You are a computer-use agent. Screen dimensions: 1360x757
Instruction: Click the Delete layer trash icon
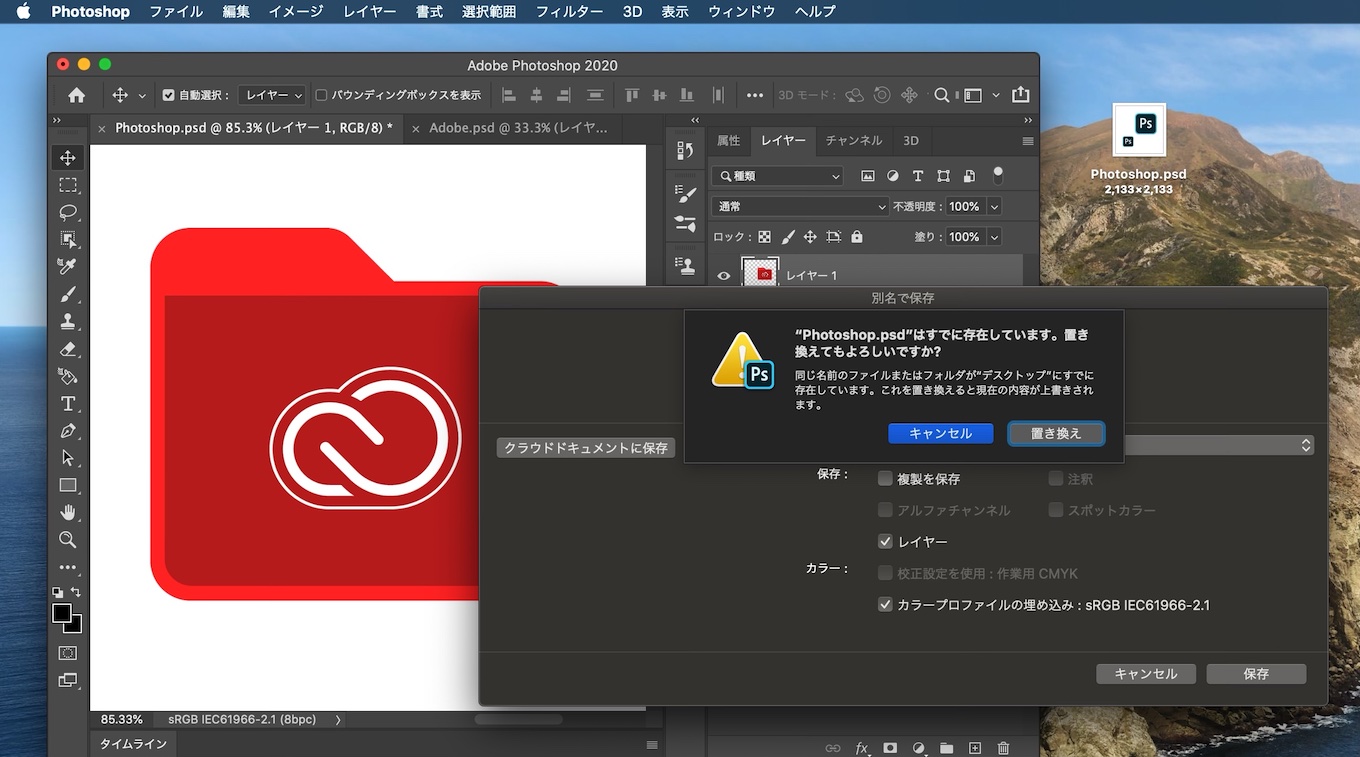pyautogui.click(x=1003, y=747)
